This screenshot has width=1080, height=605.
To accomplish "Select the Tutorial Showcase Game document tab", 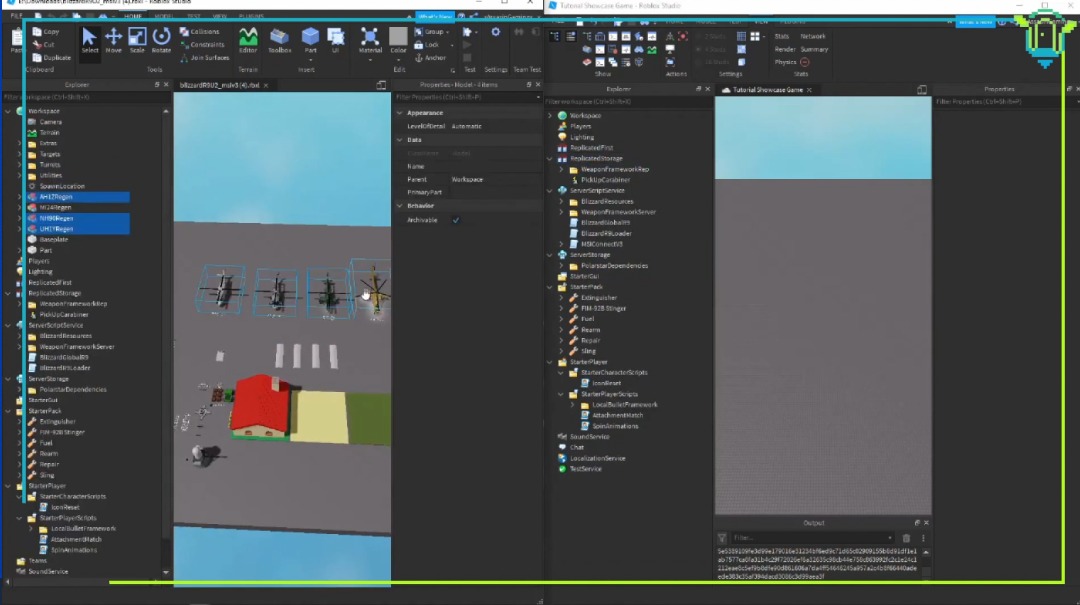I will 767,90.
